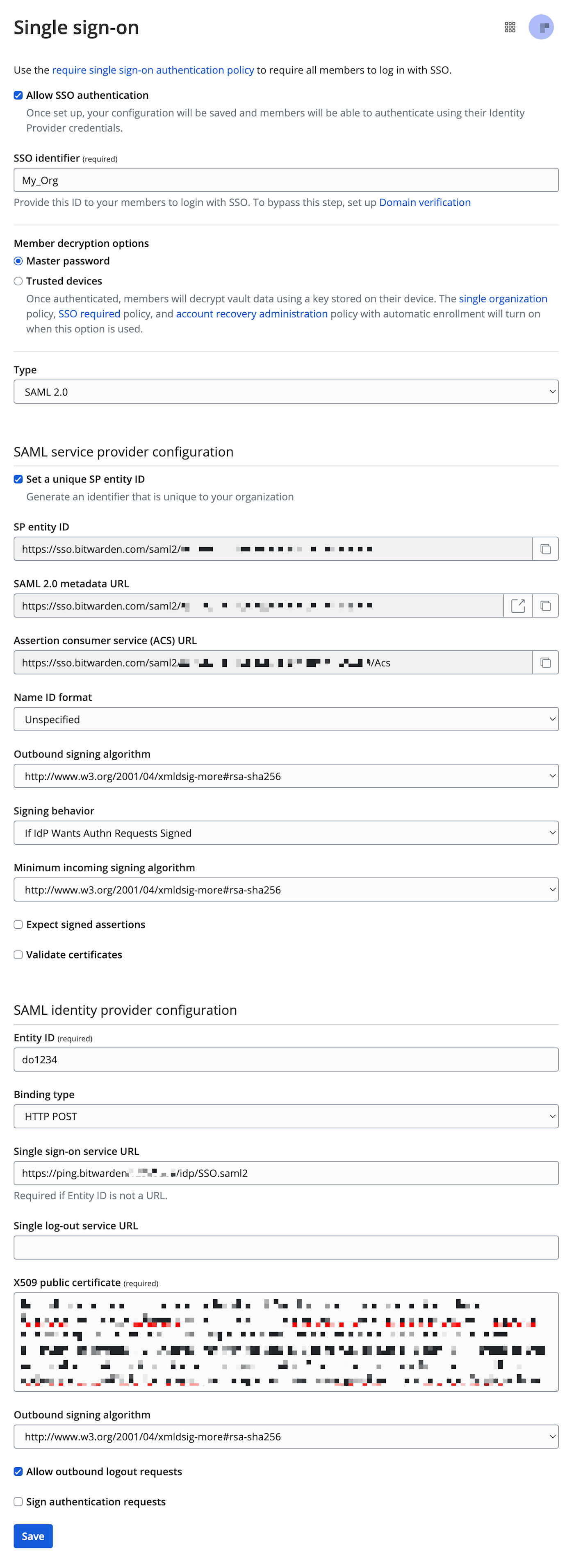Image resolution: width=574 pixels, height=1568 pixels.
Task: Uncheck Allow outbound logout requests
Action: click(x=18, y=1471)
